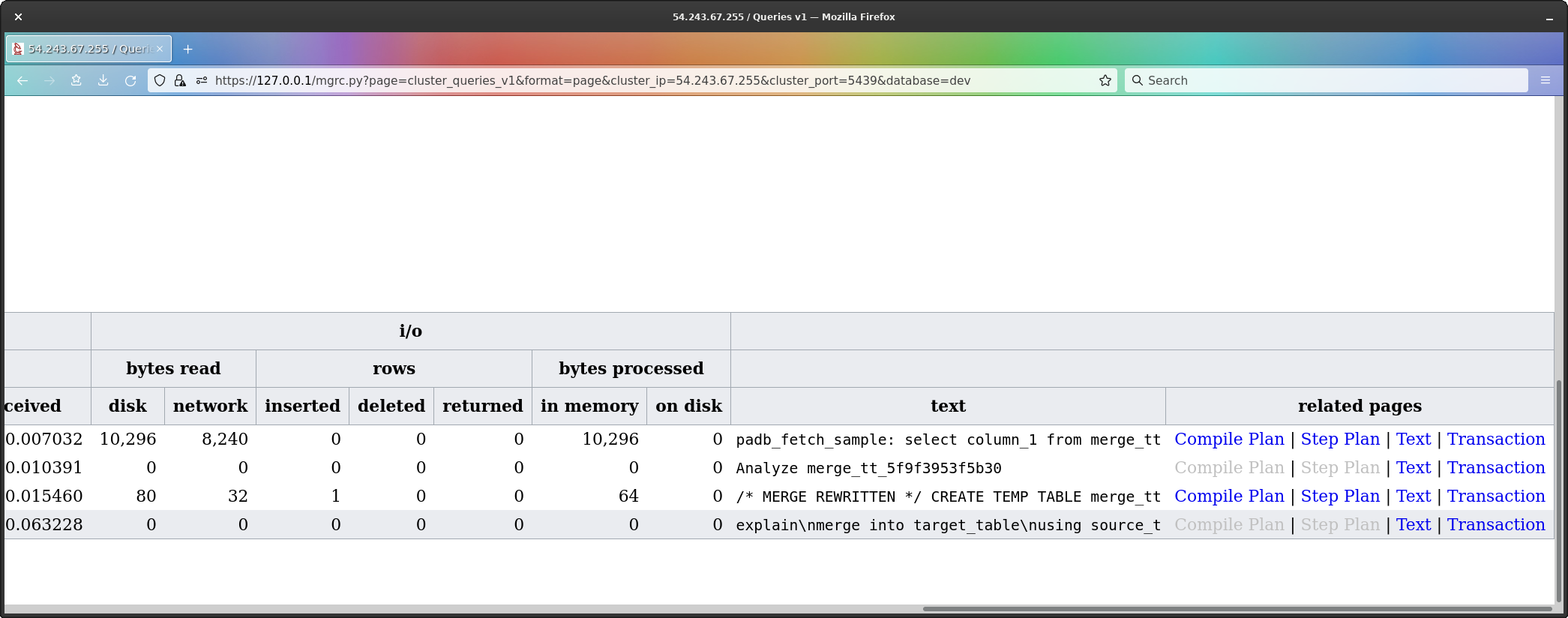Click the bookmarks star-tray icon in toolbar
Screen dimensions: 1568x618
[76, 80]
